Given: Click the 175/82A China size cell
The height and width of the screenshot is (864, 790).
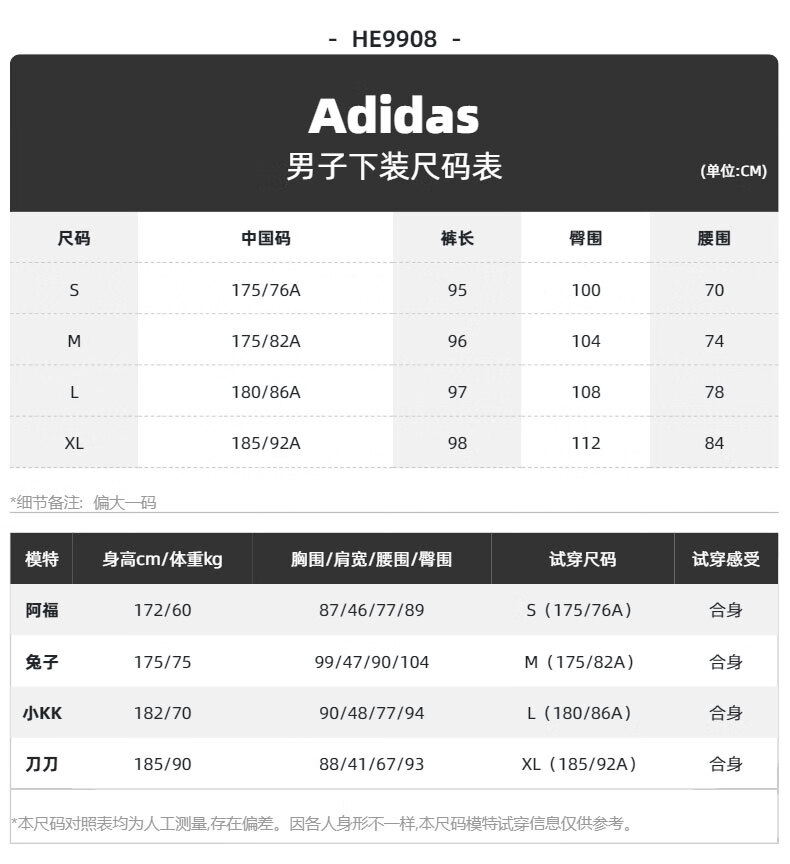Looking at the screenshot, I should (x=266, y=341).
